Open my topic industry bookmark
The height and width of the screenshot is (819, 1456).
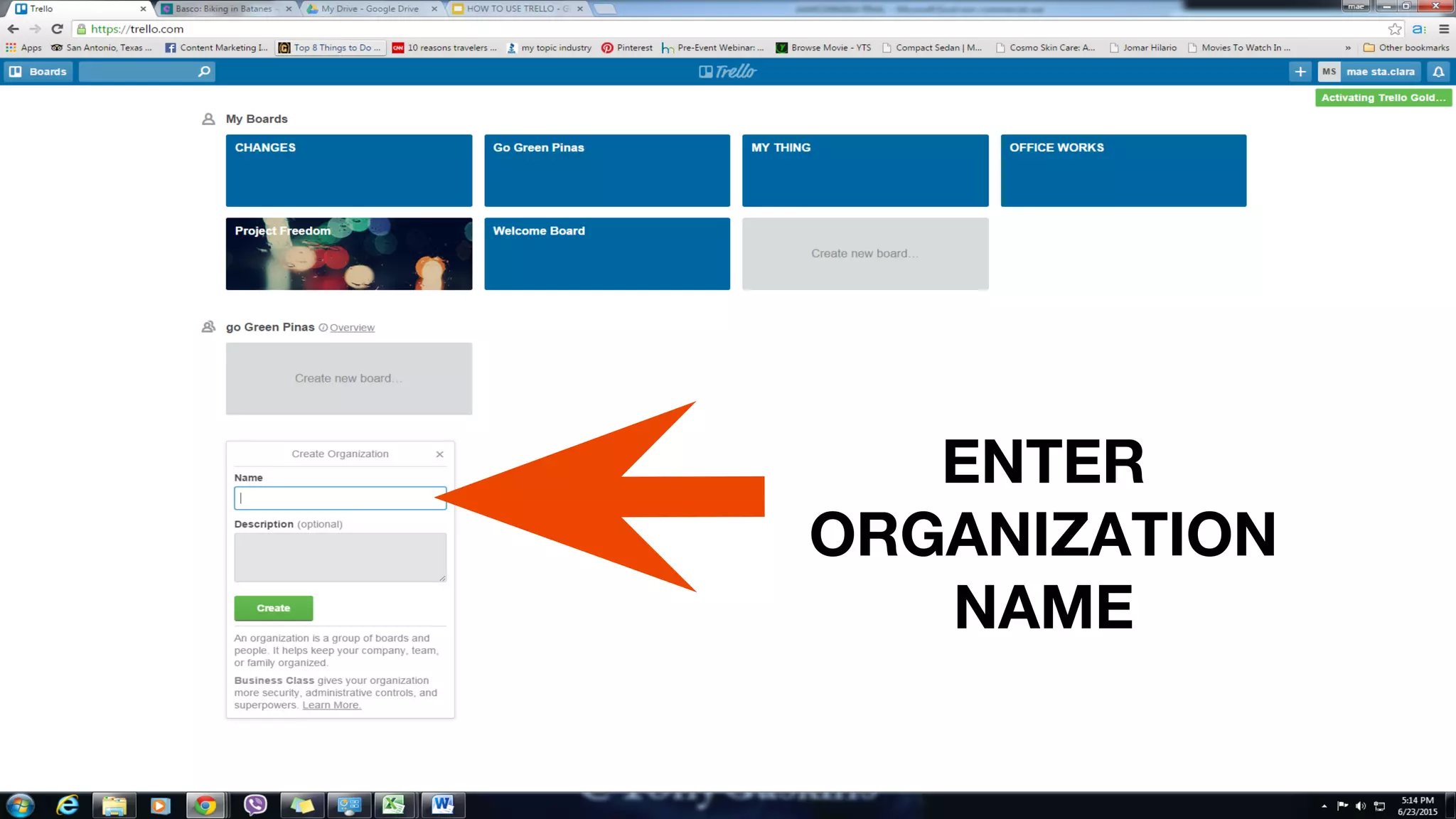click(x=549, y=48)
